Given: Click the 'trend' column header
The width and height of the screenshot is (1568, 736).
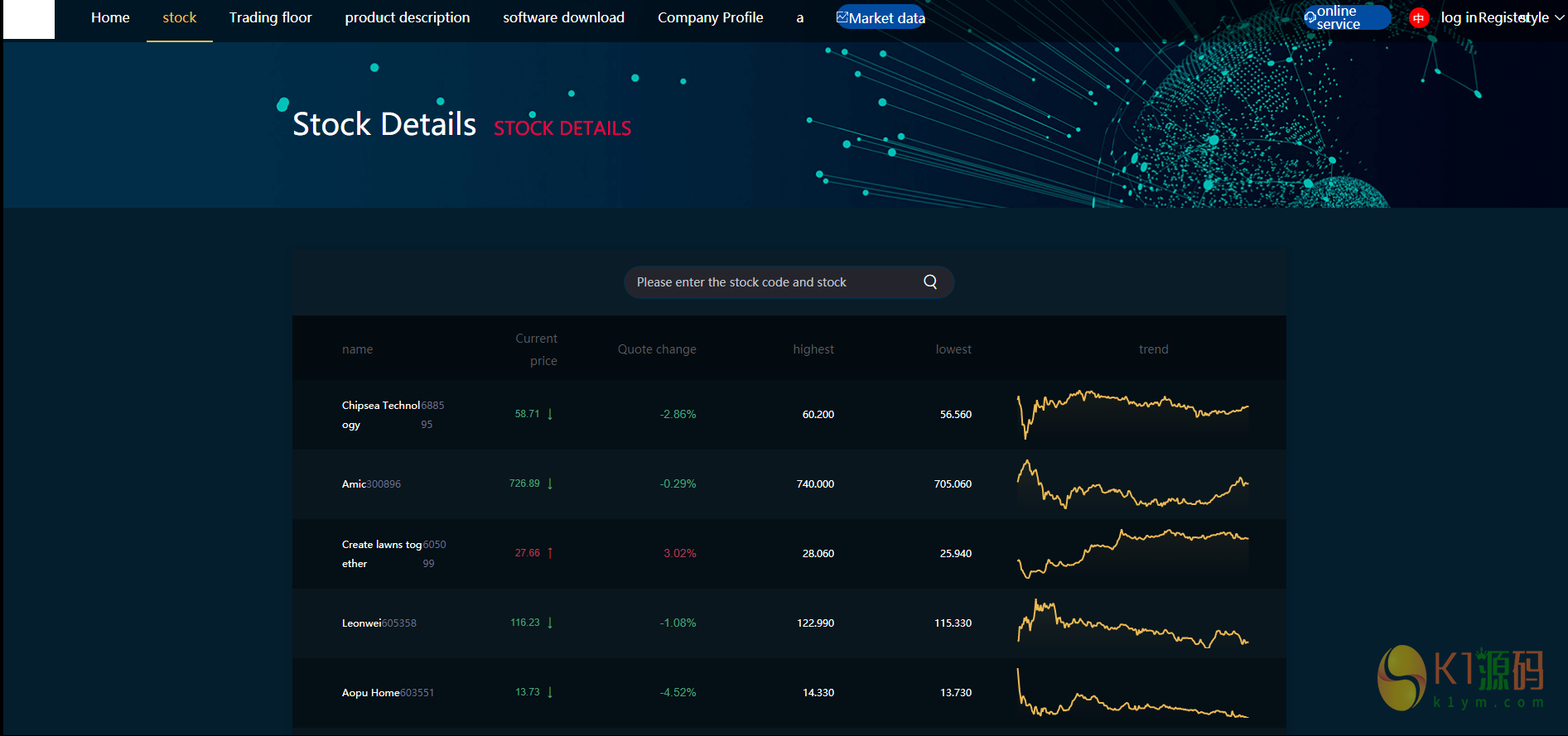Looking at the screenshot, I should 1154,349.
